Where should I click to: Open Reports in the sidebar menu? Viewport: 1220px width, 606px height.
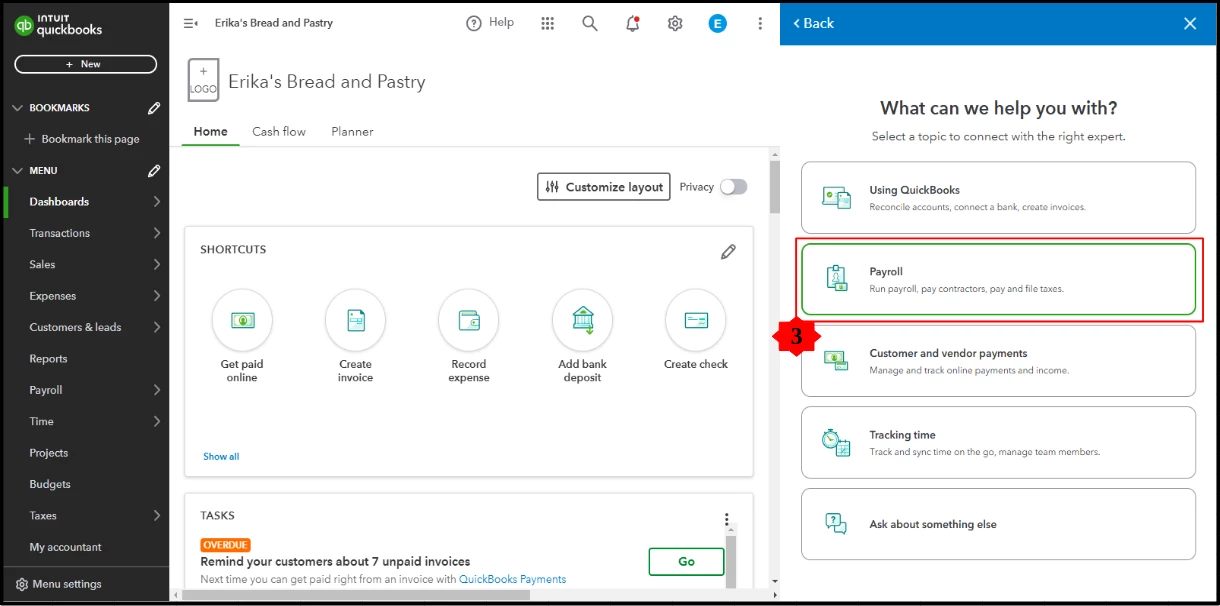pyautogui.click(x=48, y=359)
